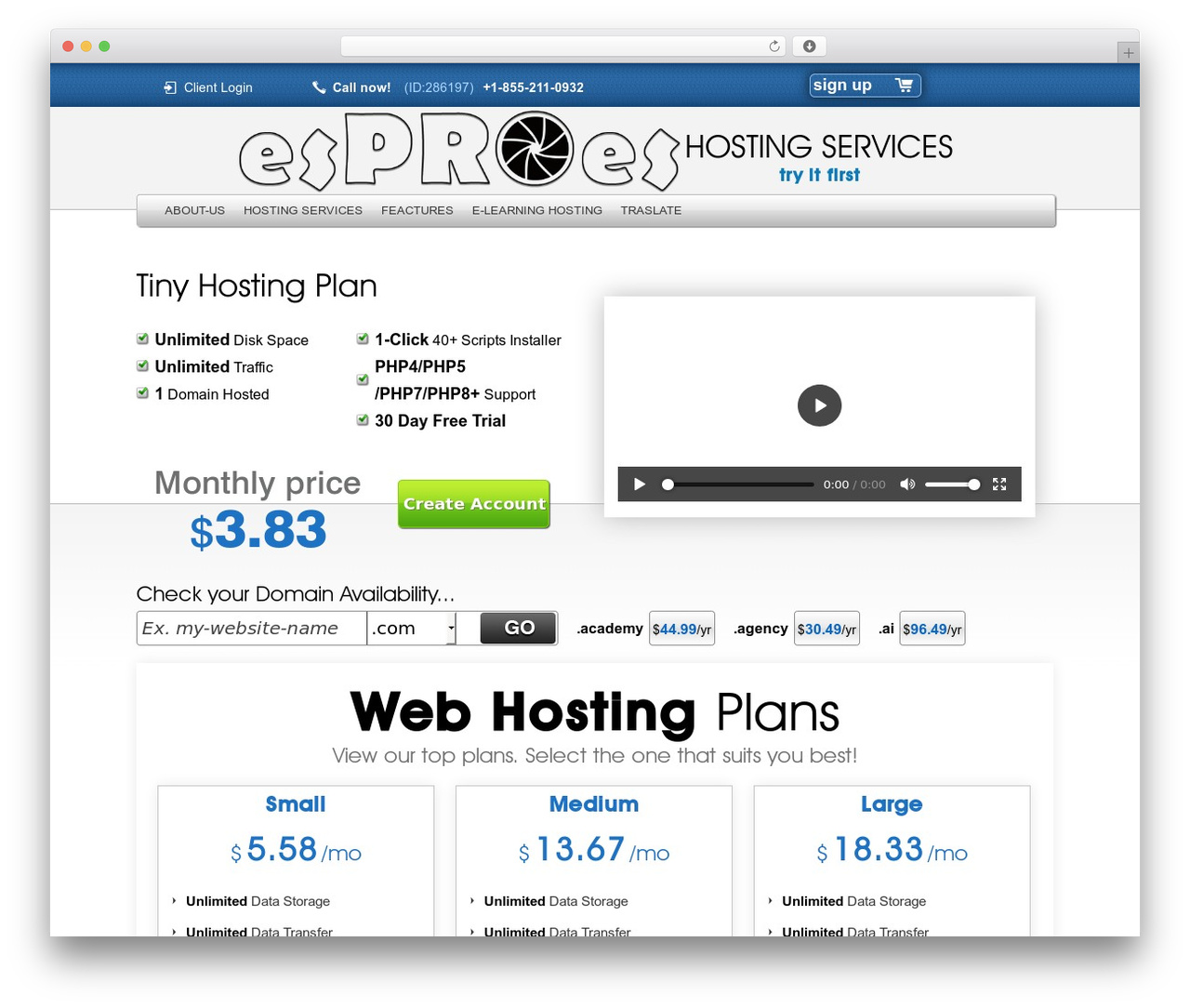The width and height of the screenshot is (1190, 1008).
Task: Click the $3.83 monthly price
Action: (258, 530)
